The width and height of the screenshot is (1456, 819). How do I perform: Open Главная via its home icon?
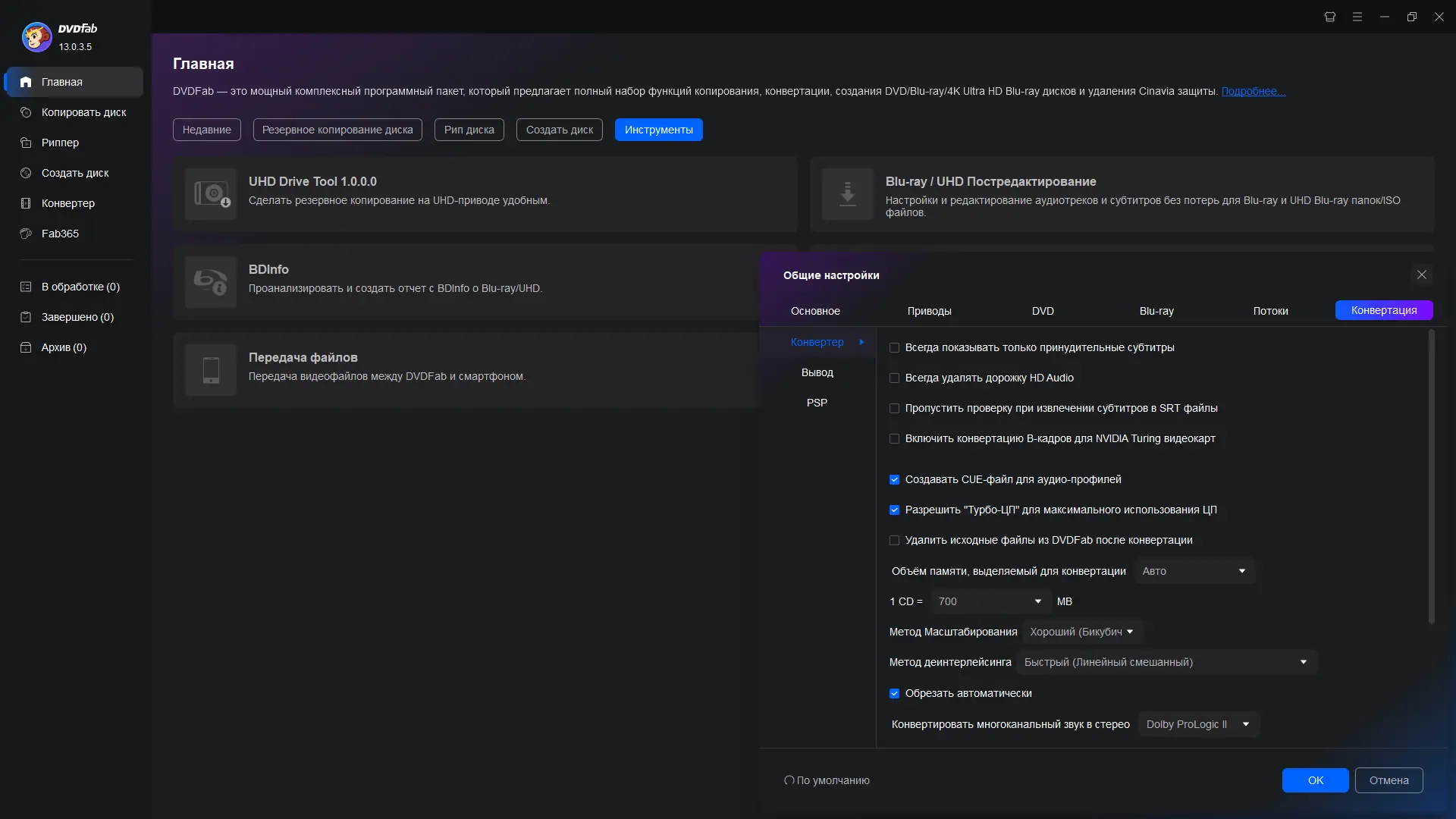26,82
